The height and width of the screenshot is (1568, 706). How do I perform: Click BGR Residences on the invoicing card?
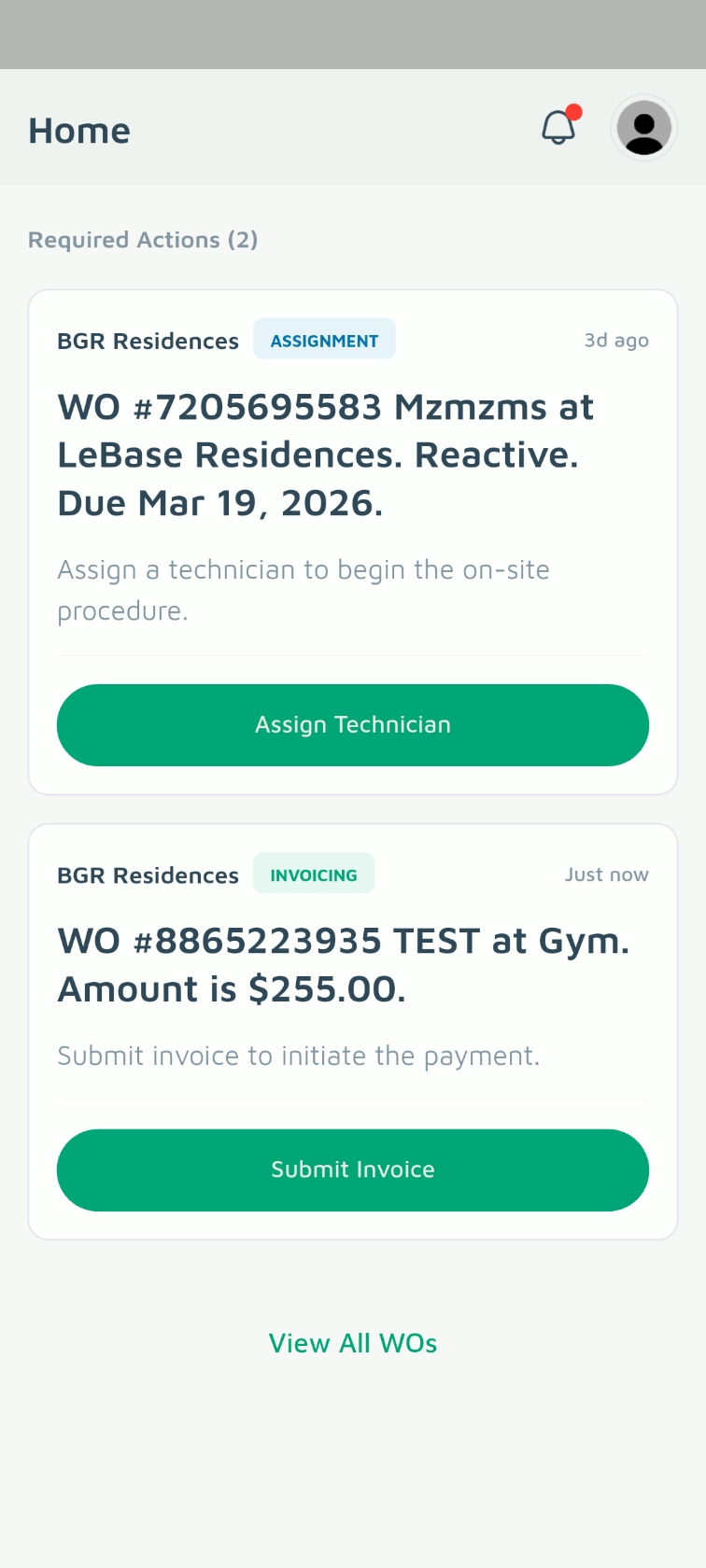tap(148, 875)
